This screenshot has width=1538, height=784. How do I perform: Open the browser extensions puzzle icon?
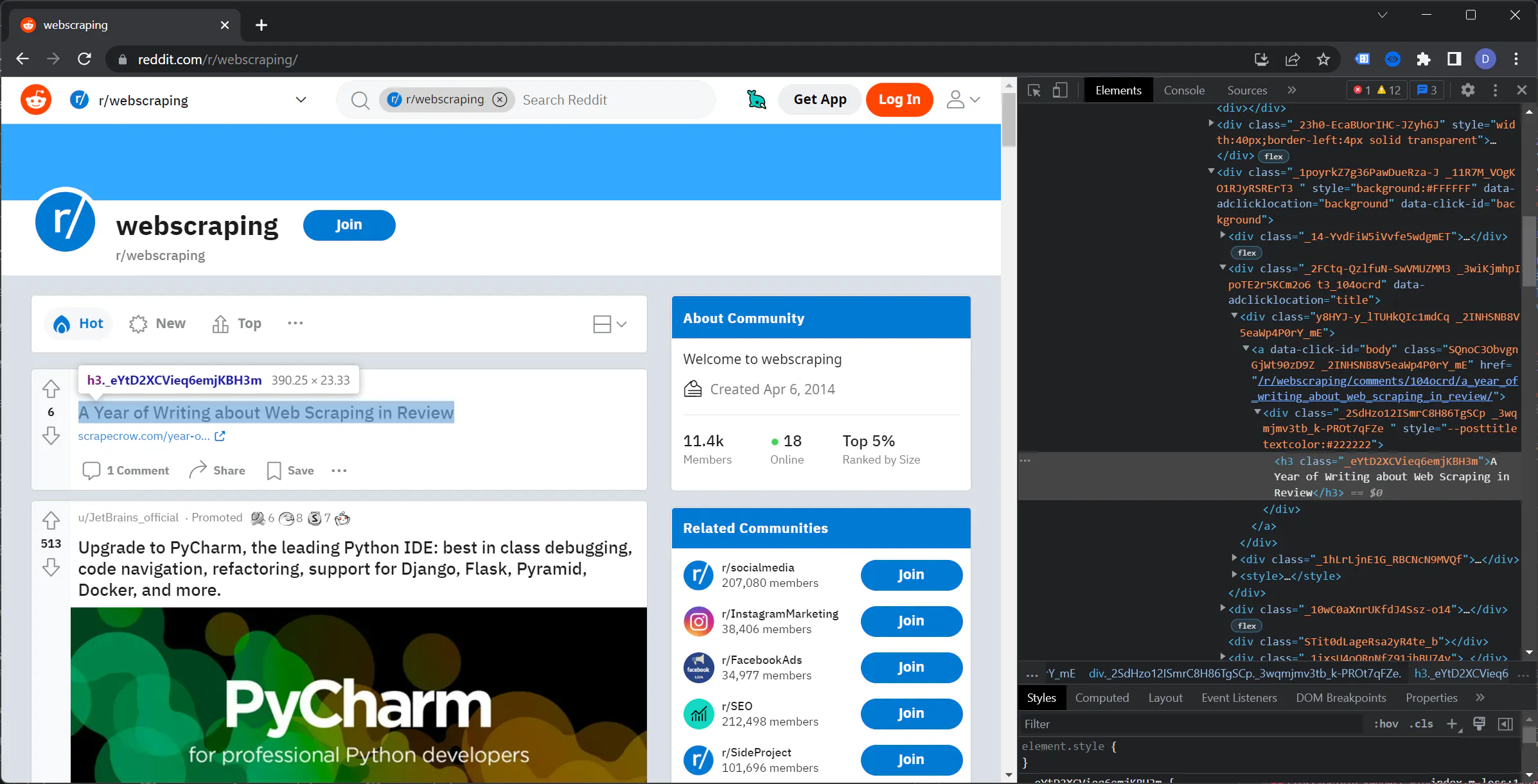tap(1424, 59)
